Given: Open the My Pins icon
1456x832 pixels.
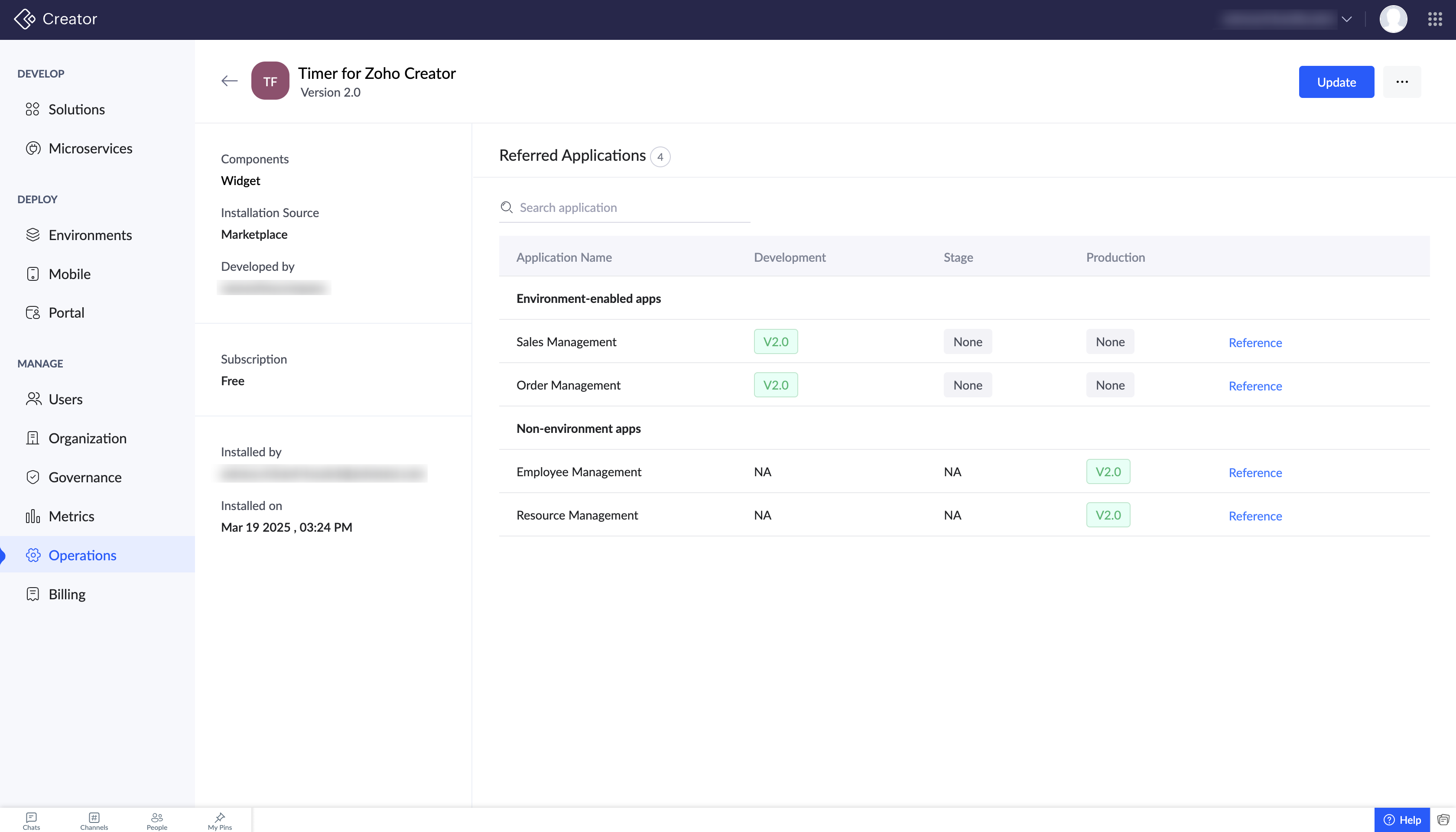Looking at the screenshot, I should point(219,821).
